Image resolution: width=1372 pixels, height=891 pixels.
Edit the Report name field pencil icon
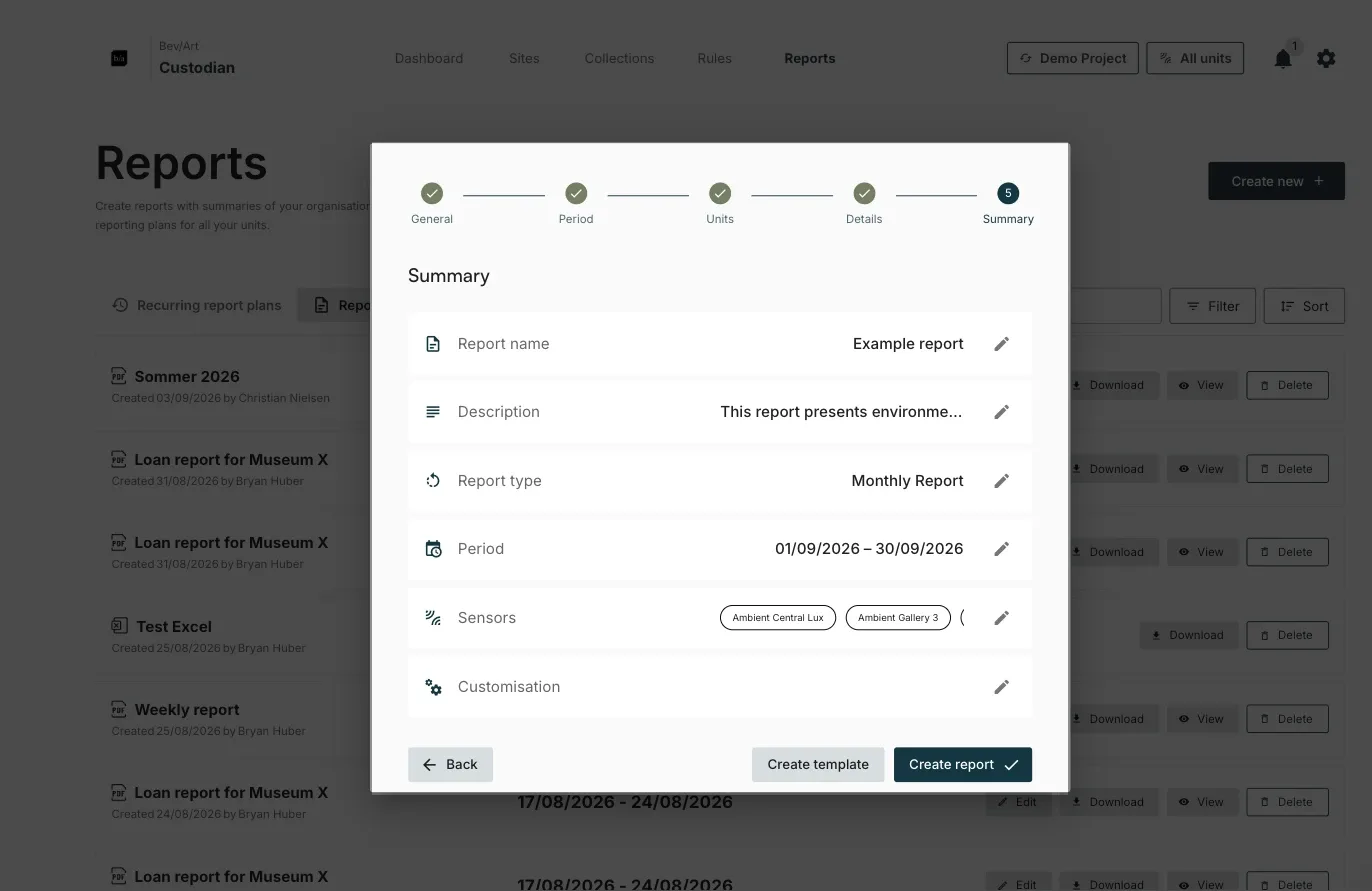coord(1001,344)
